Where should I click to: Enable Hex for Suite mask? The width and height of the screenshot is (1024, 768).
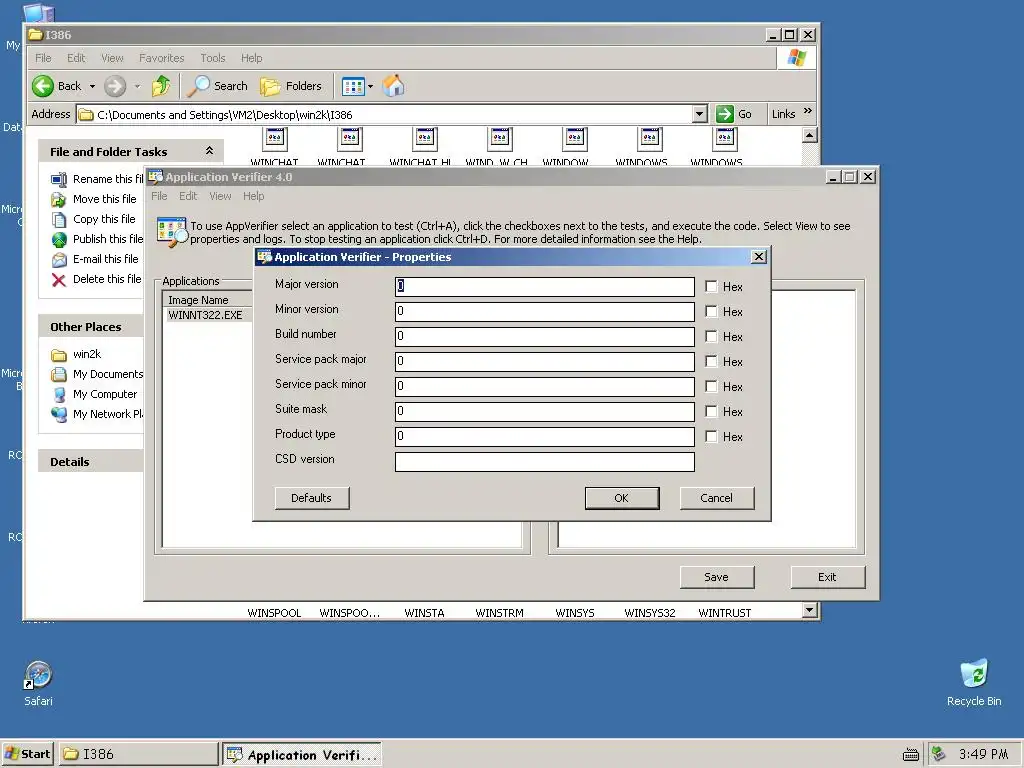(711, 411)
